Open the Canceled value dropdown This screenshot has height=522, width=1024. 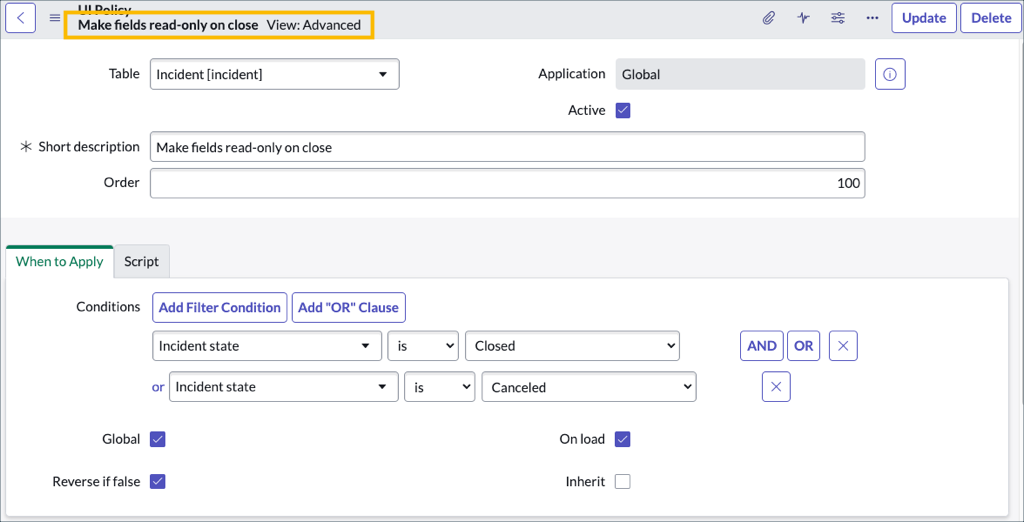588,387
